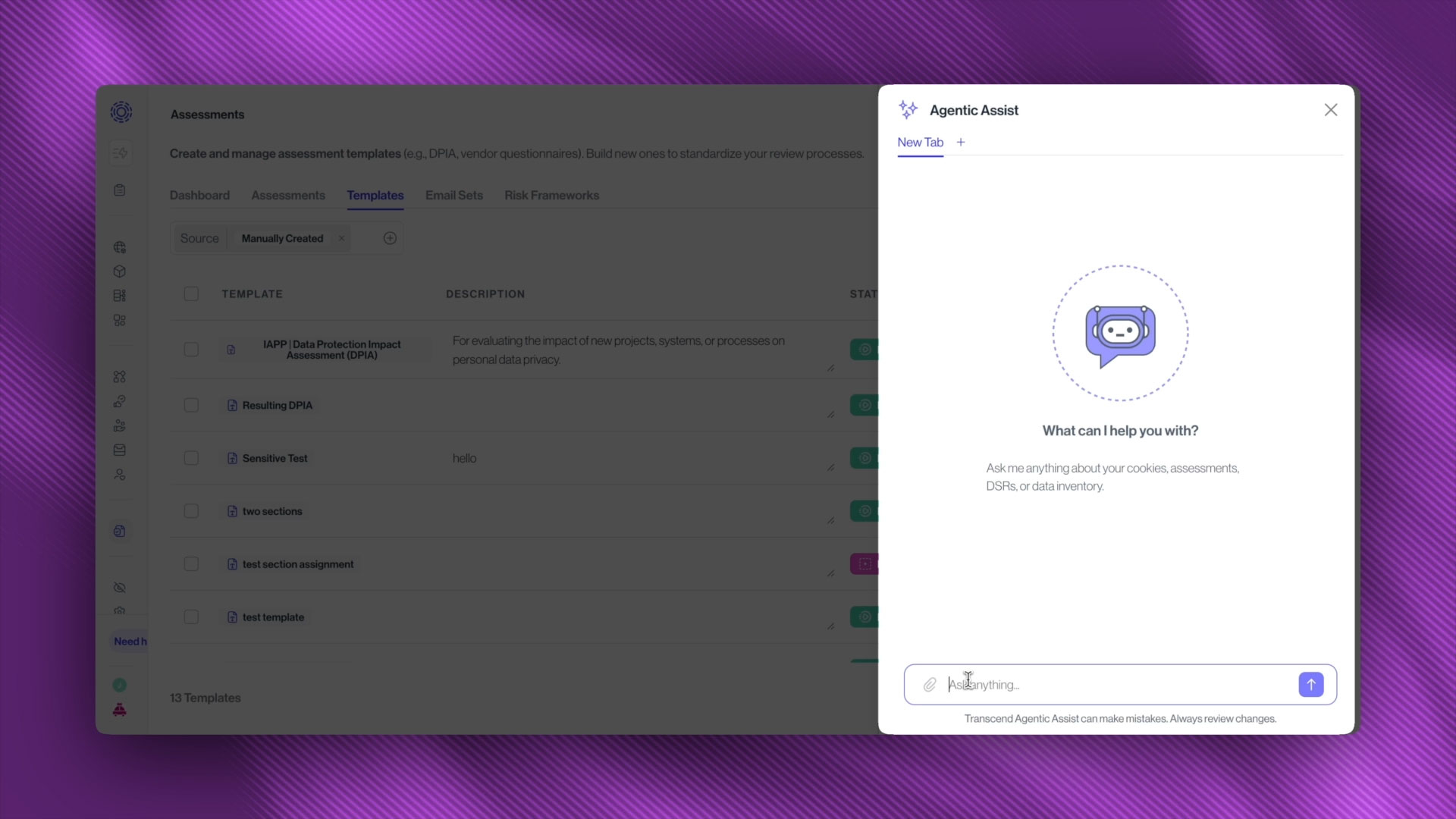Select the Sensitive Test template checkbox
Image resolution: width=1456 pixels, height=819 pixels.
pos(191,458)
